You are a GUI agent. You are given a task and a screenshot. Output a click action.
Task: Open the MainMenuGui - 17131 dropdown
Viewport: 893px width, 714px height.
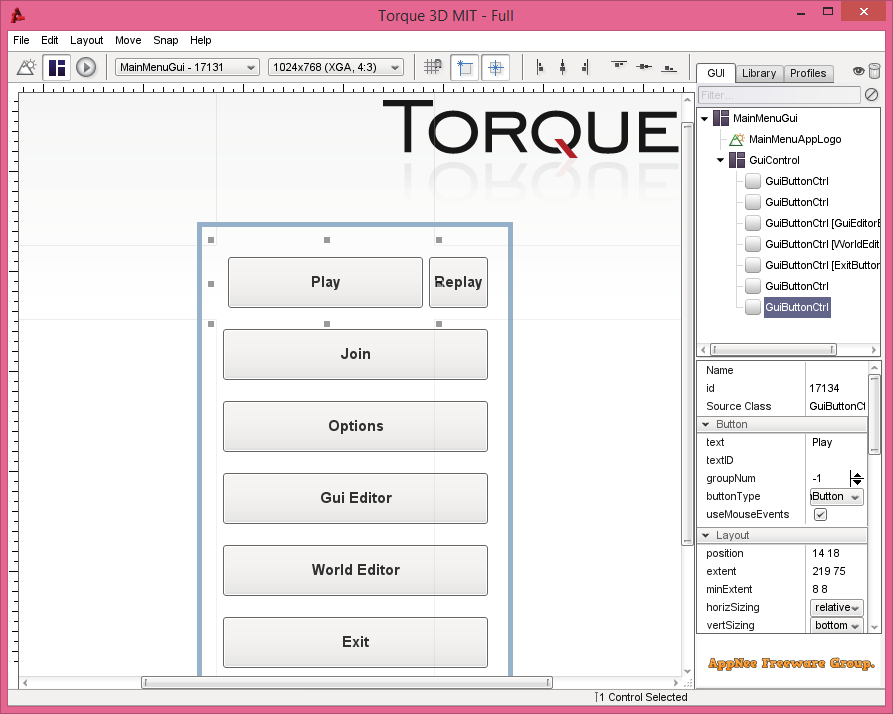(187, 67)
